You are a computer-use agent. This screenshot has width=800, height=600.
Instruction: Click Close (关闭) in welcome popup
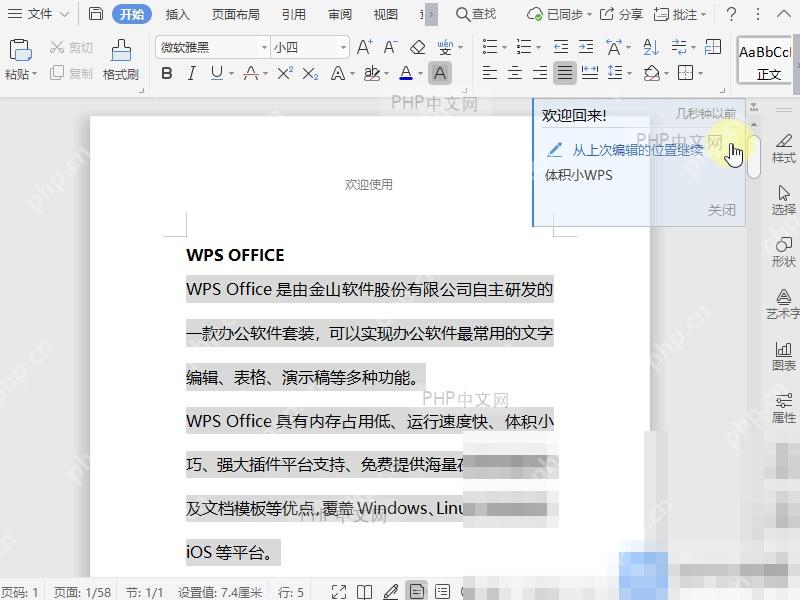pos(721,210)
